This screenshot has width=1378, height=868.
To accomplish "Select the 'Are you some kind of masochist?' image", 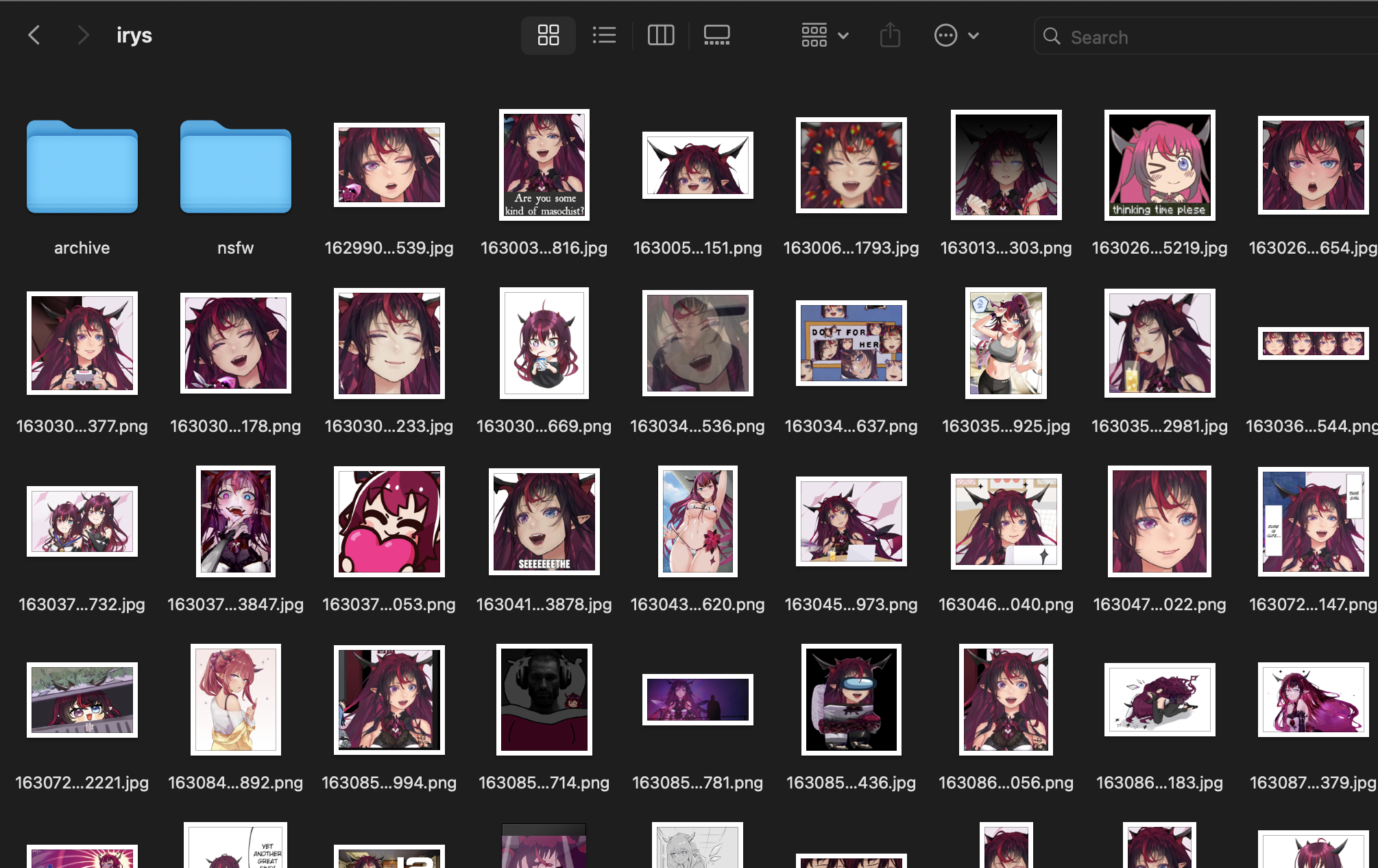I will [x=544, y=165].
